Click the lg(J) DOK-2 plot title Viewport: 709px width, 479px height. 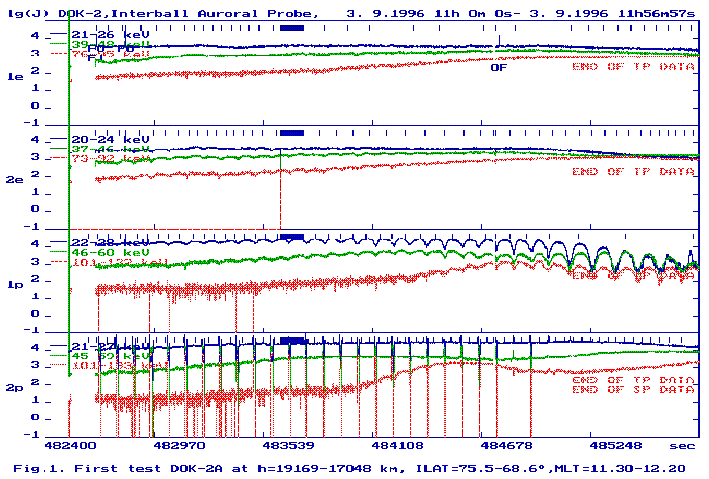(160, 14)
